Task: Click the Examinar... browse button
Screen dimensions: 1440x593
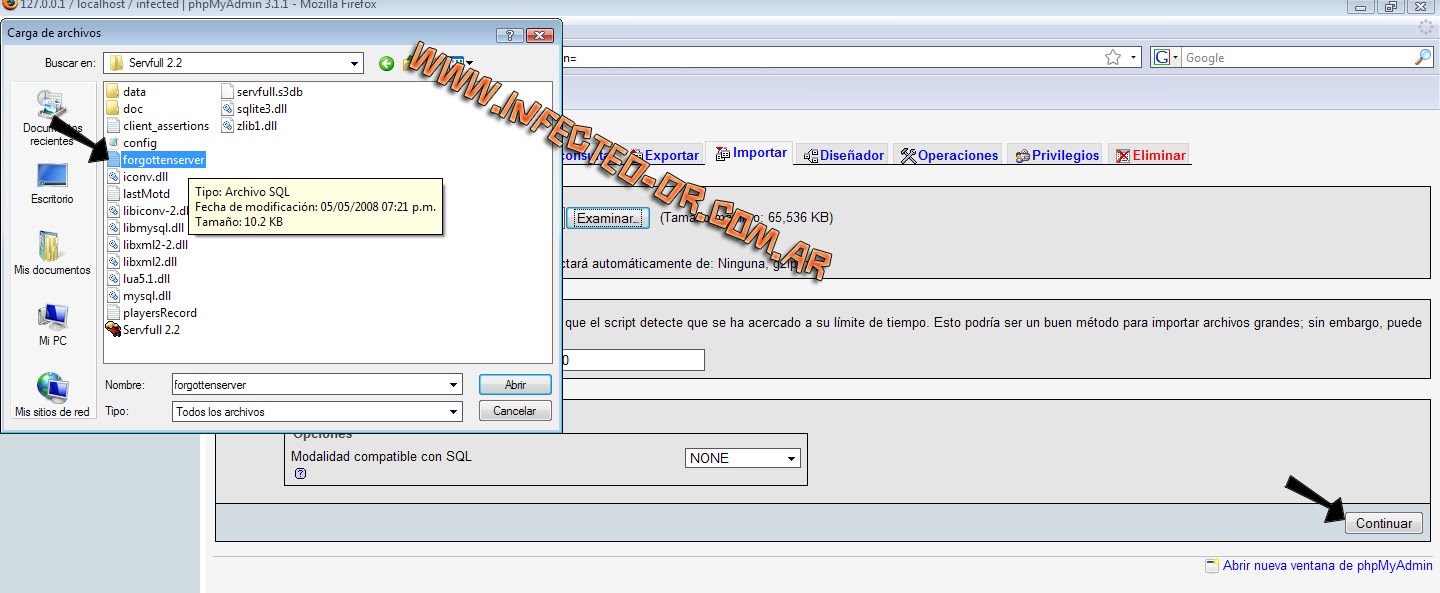Action: [x=609, y=218]
